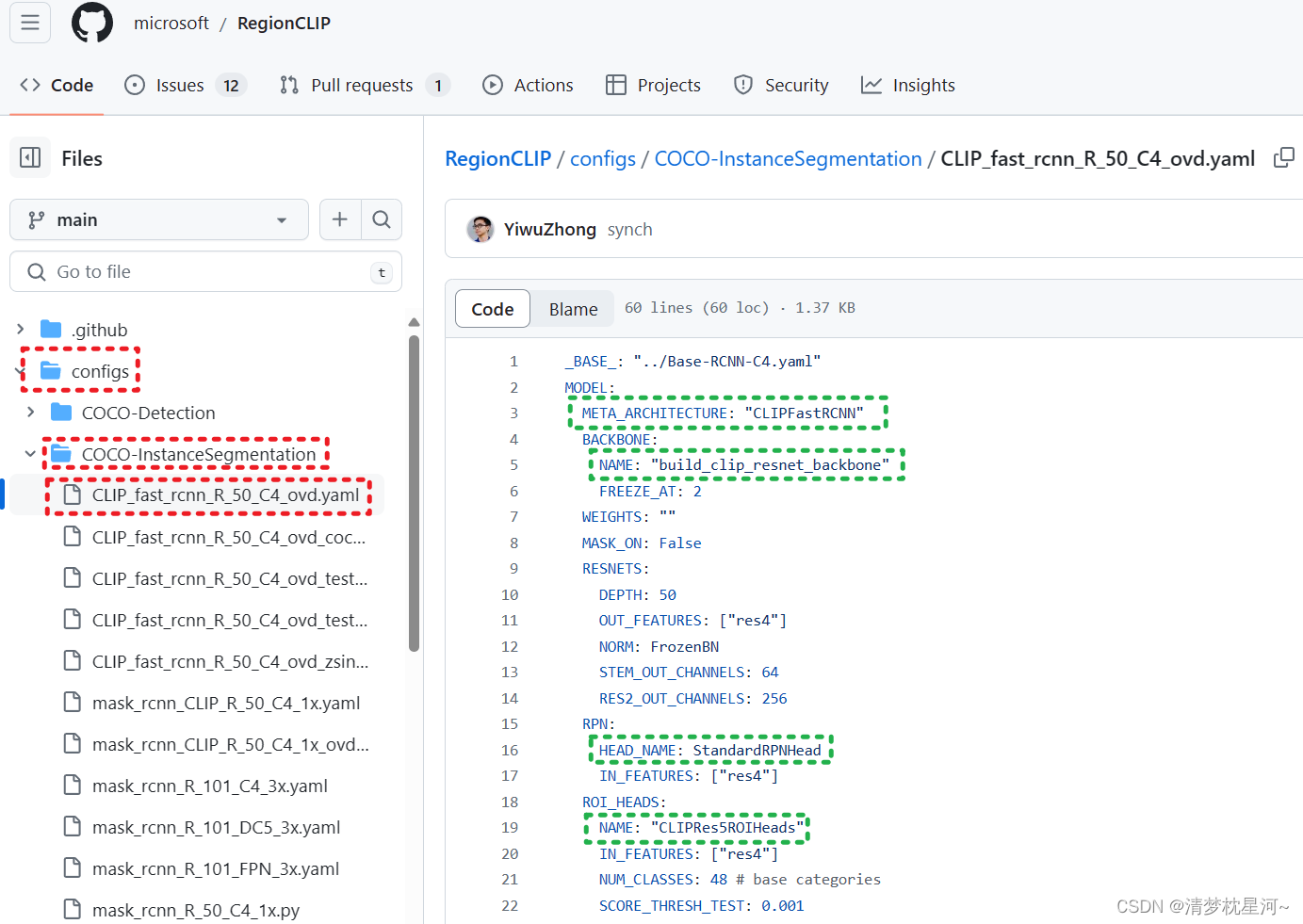The height and width of the screenshot is (924, 1303).
Task: Click line number 3 in code
Action: point(513,413)
